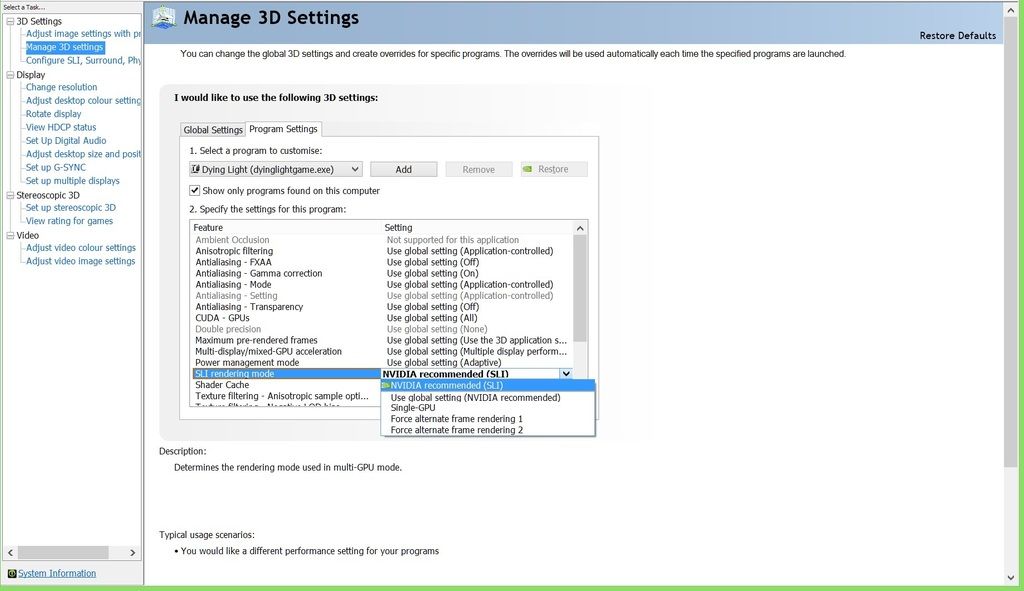Select Antialiasing - Gamma correction row

pos(382,274)
